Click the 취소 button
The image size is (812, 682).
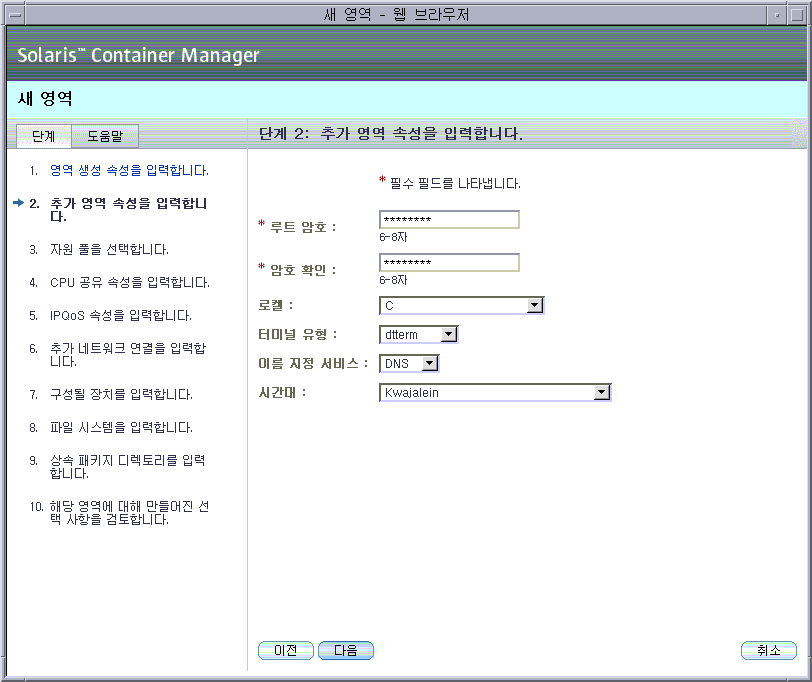coord(768,650)
